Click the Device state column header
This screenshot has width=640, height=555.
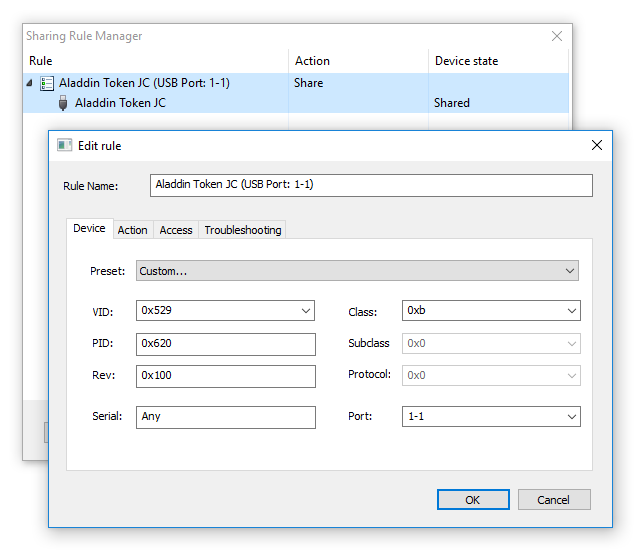[498, 61]
